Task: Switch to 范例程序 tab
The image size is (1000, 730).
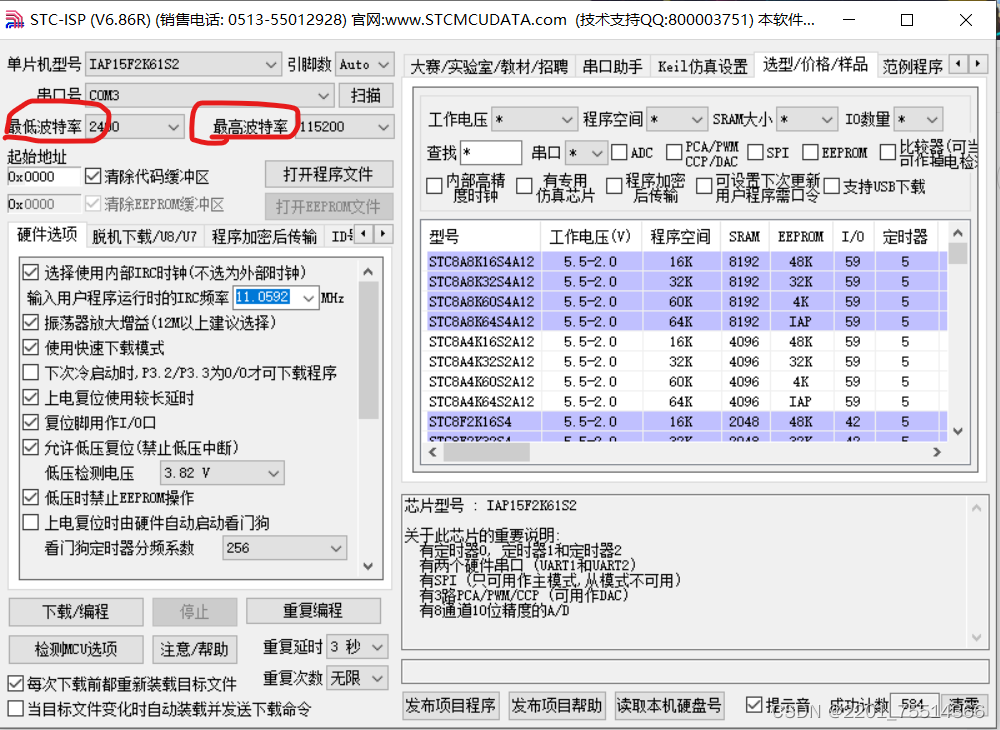Action: click(x=912, y=66)
